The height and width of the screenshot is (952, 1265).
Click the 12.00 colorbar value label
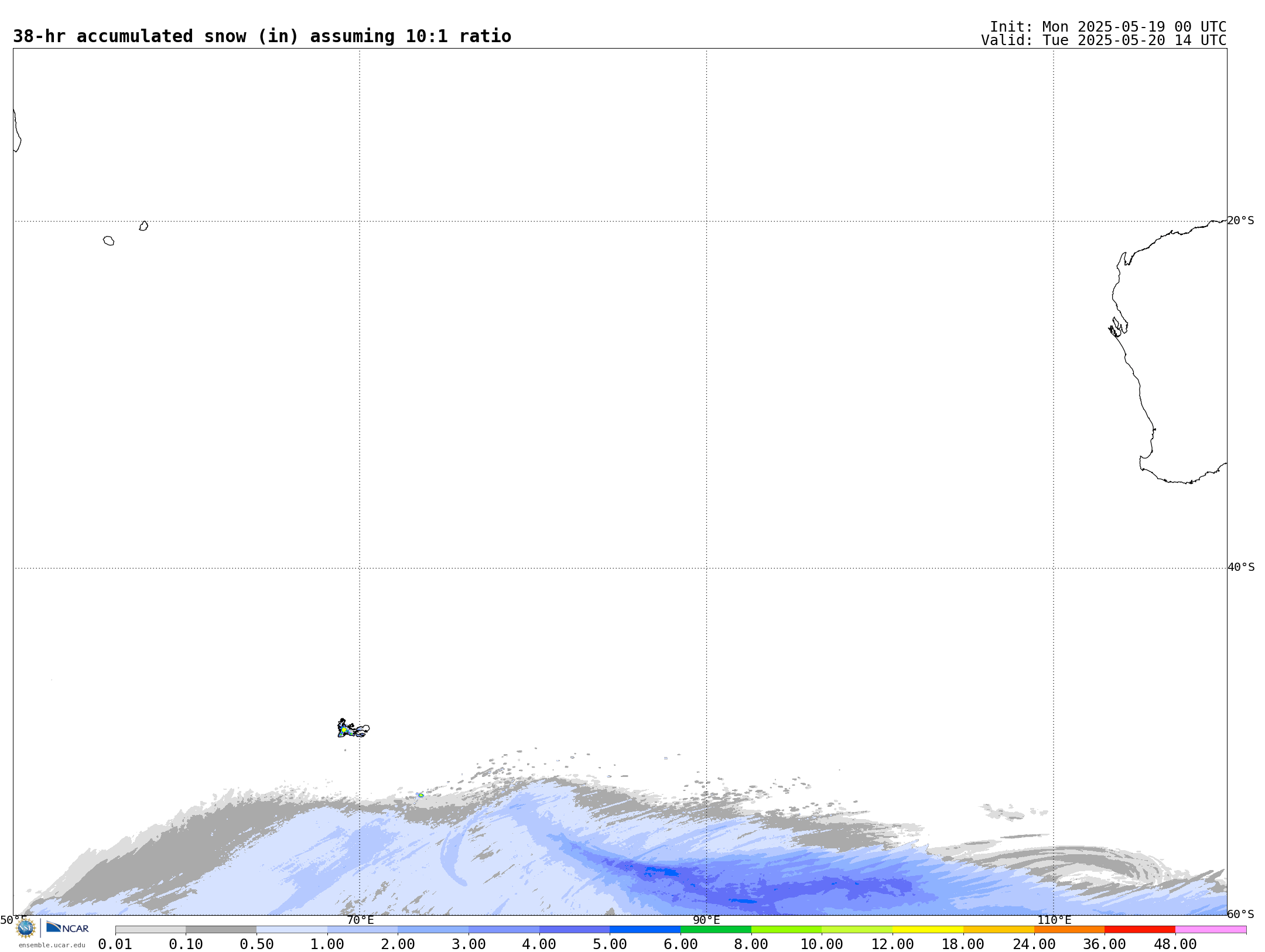[x=893, y=944]
